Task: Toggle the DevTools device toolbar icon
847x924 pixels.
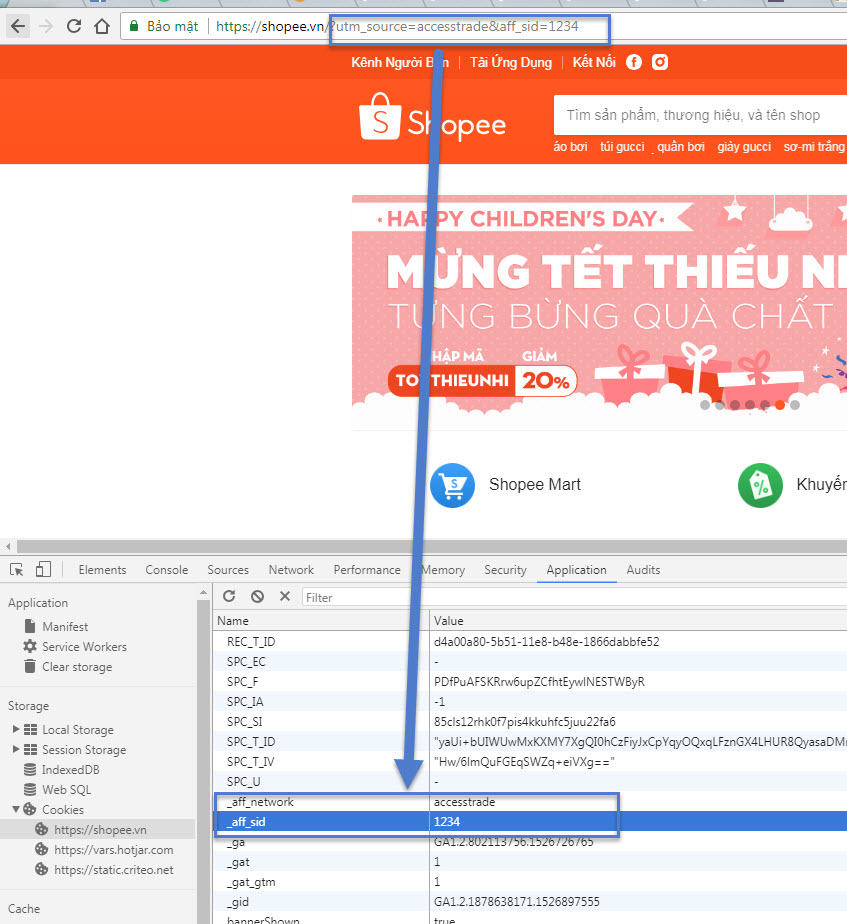Action: (x=43, y=569)
